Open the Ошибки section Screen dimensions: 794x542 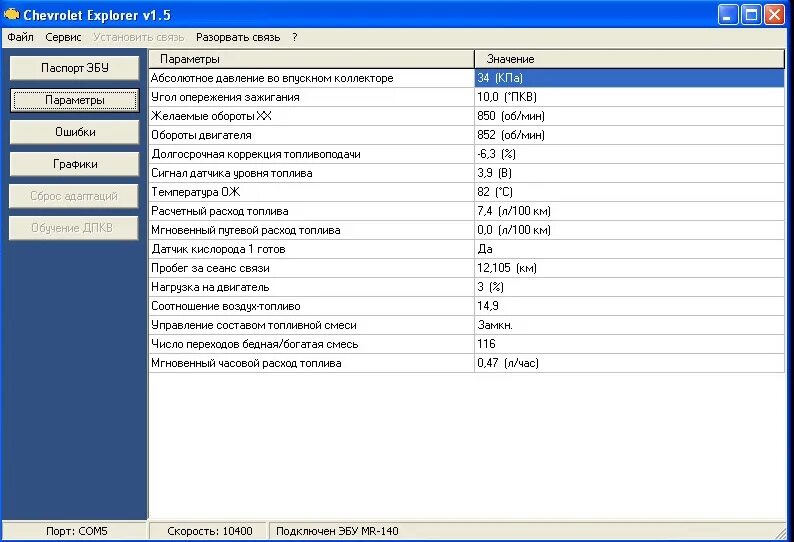74,132
